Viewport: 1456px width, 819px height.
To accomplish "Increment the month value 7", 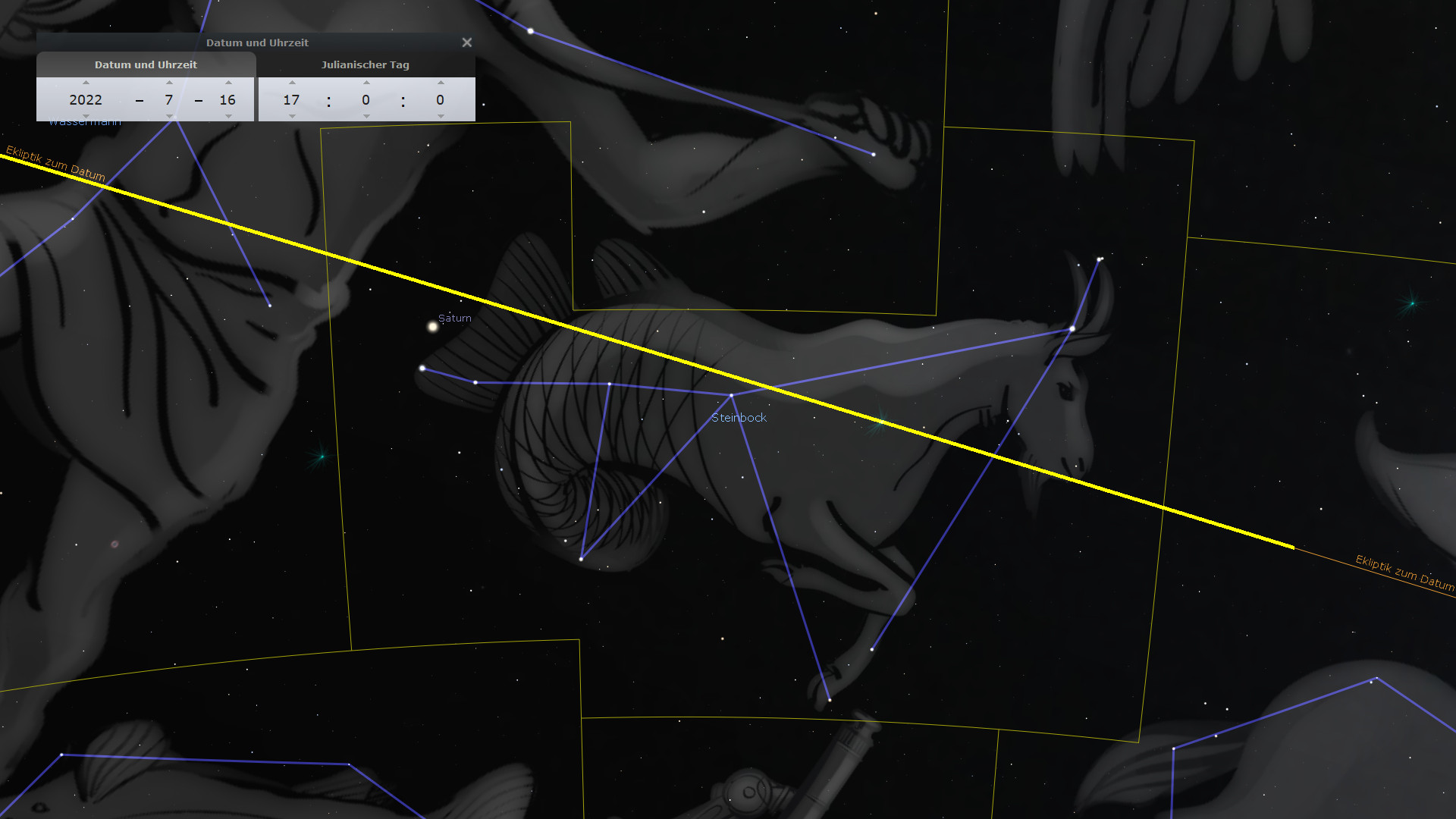I will [169, 83].
